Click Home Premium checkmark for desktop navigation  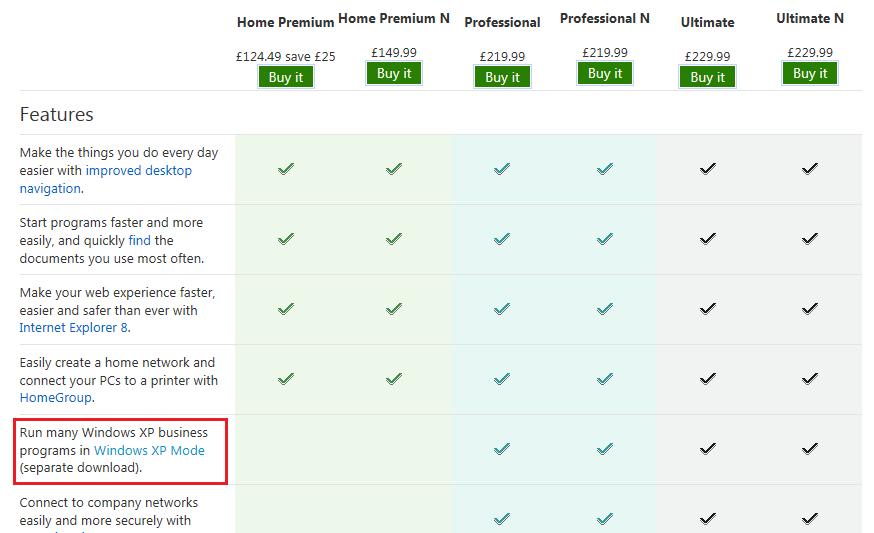tap(286, 169)
